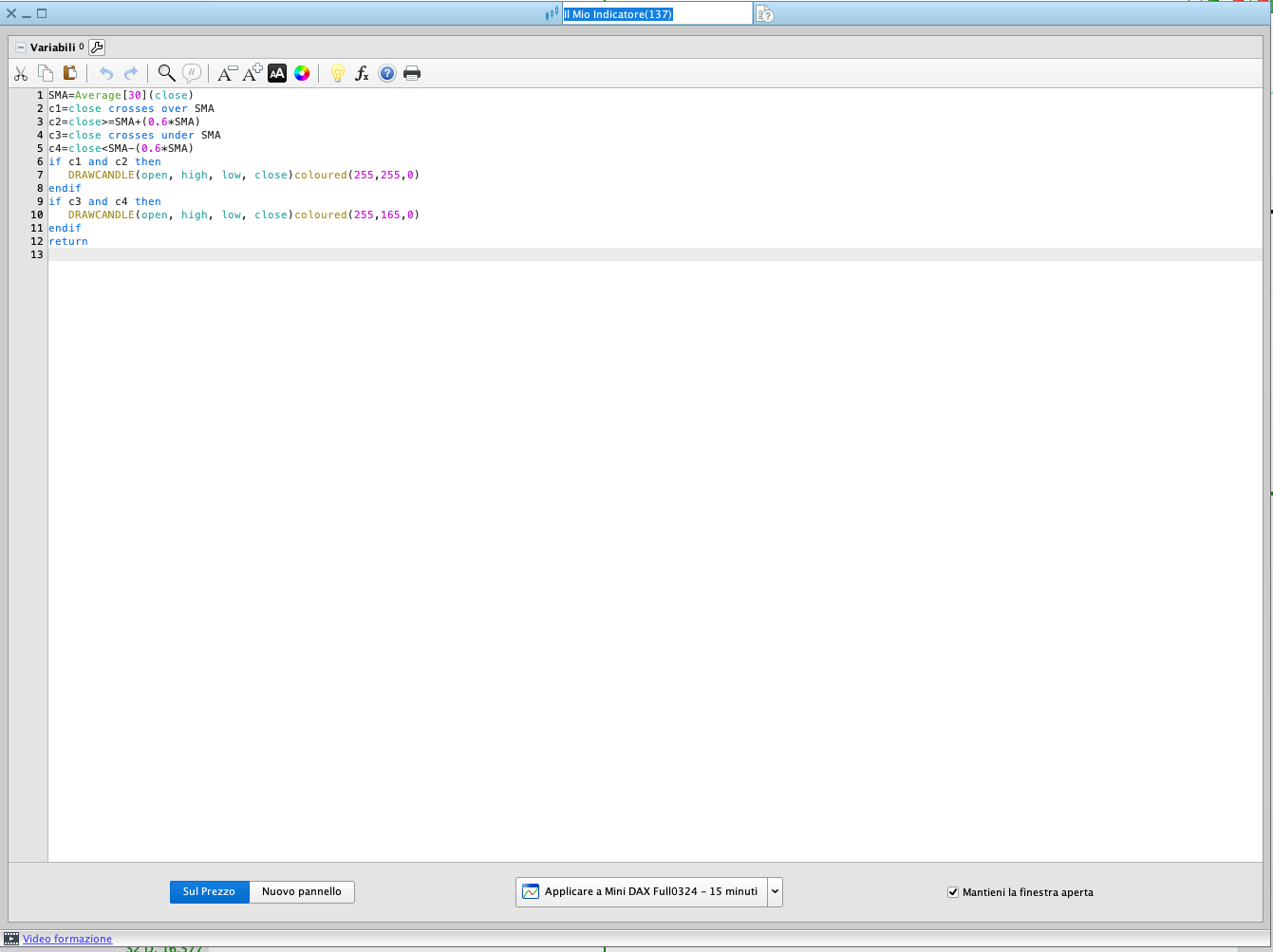Click the second 'endif' on line 11

[x=65, y=228]
